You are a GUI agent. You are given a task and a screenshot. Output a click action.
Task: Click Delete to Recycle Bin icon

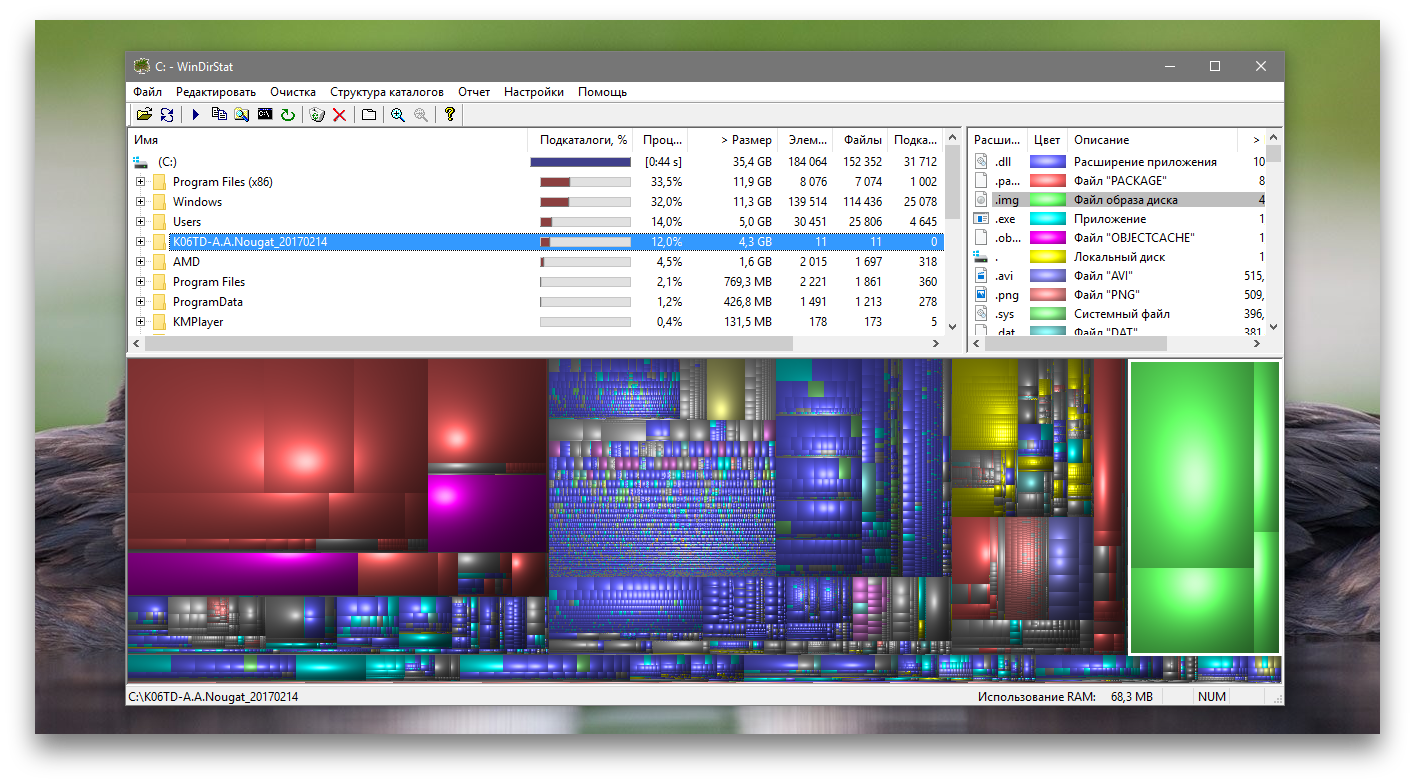pos(317,115)
